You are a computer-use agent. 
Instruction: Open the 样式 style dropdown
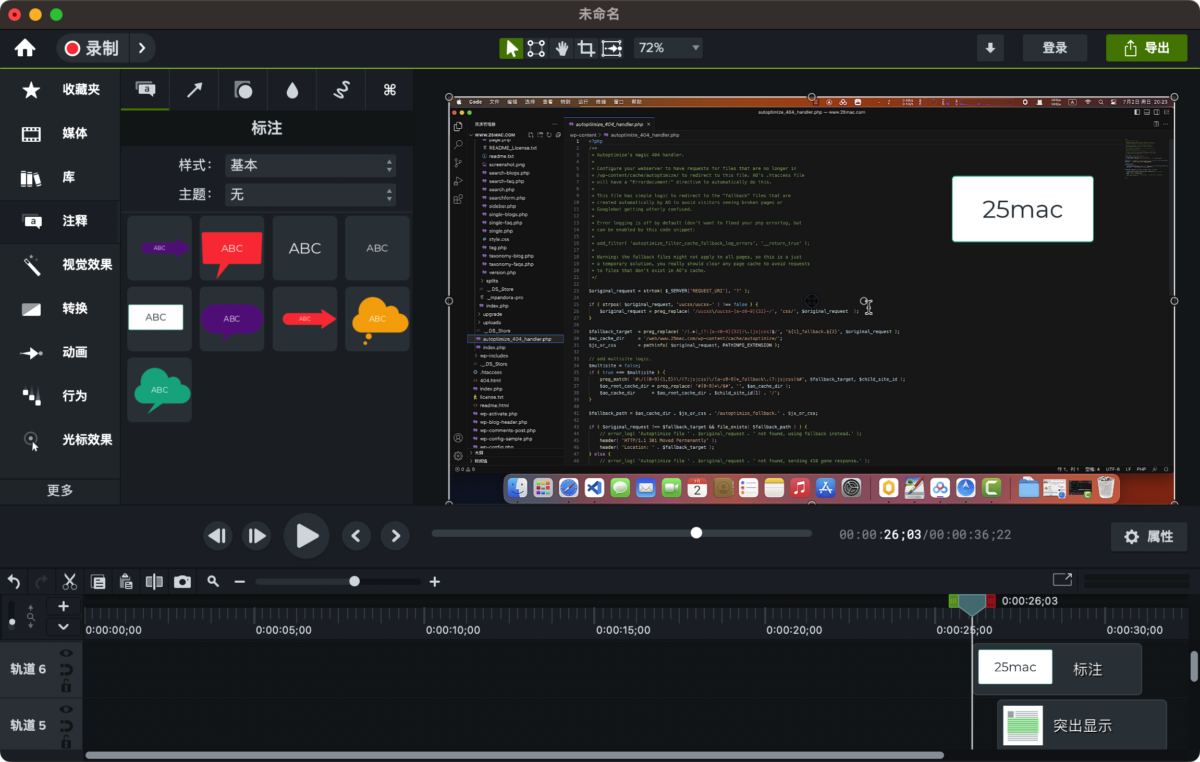pyautogui.click(x=310, y=165)
